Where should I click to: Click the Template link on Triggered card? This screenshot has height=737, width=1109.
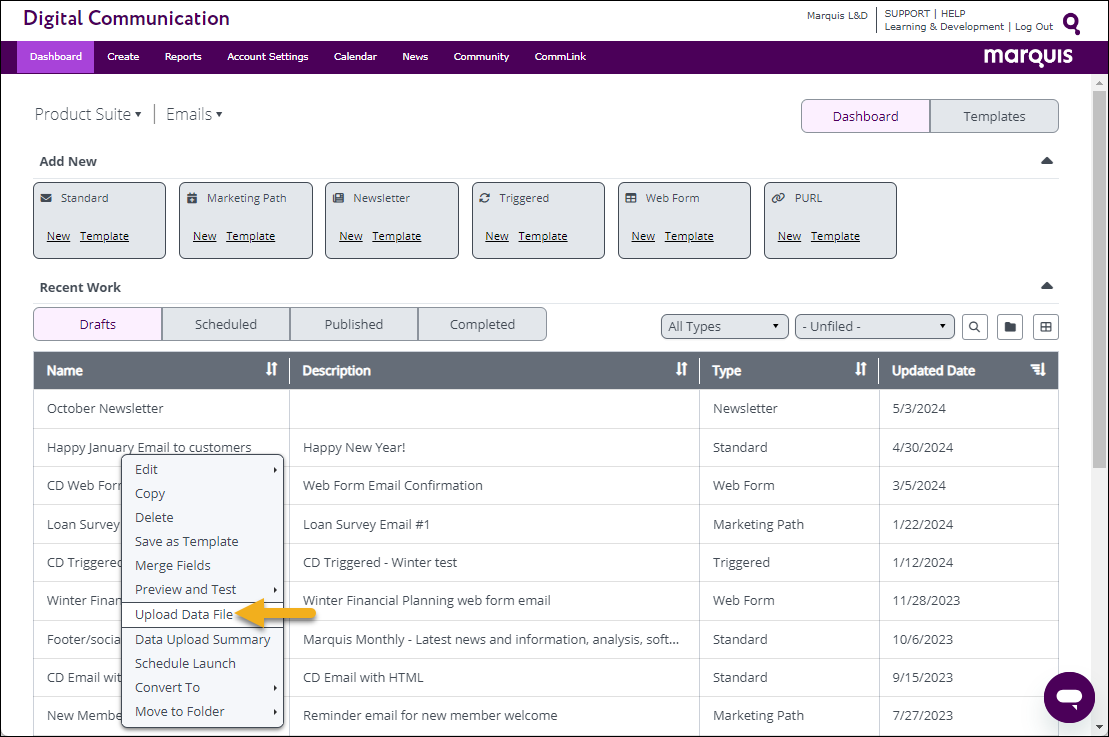542,236
